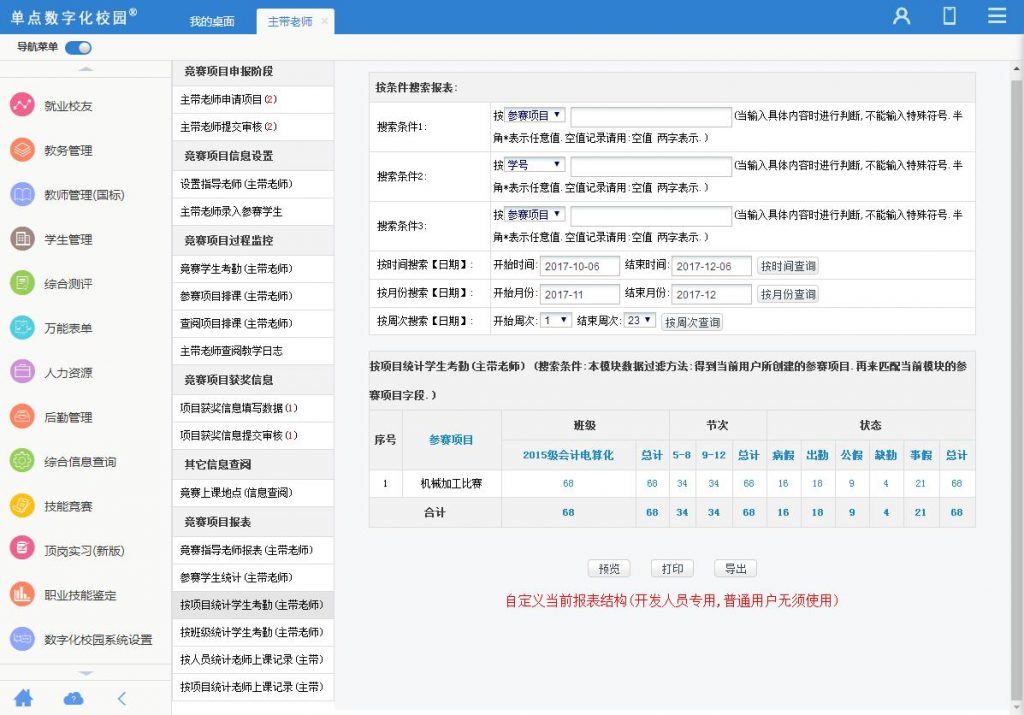Open the 教务管理 module icon
The height and width of the screenshot is (715, 1024).
22,150
